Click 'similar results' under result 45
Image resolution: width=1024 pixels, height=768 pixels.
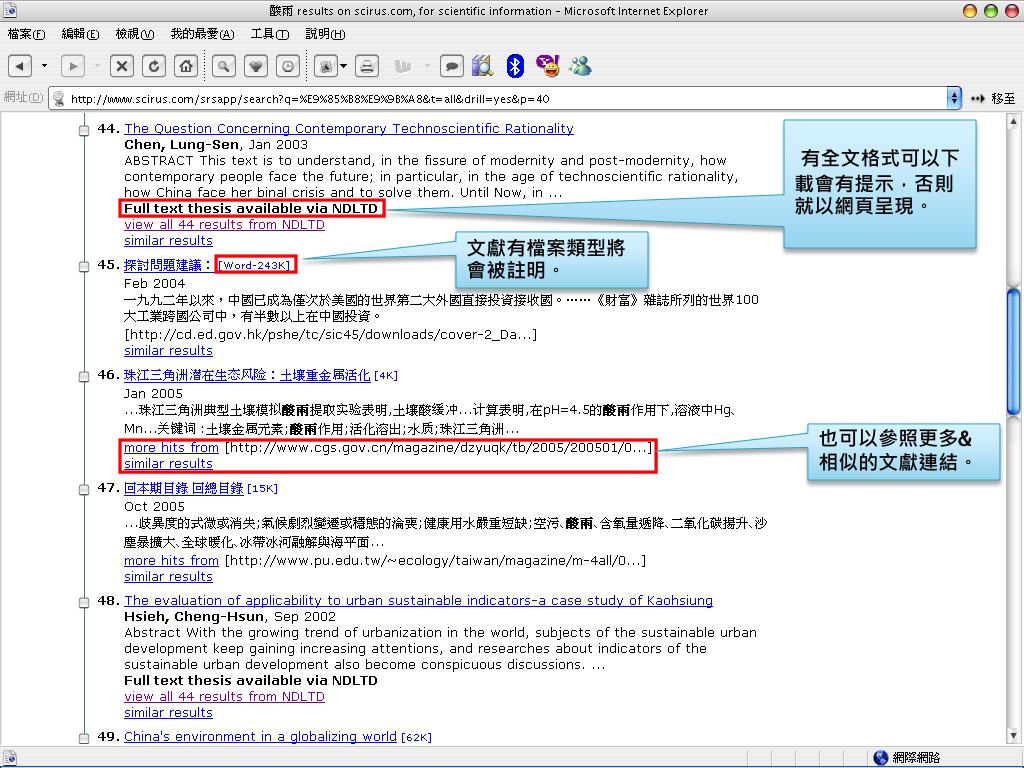pos(168,351)
